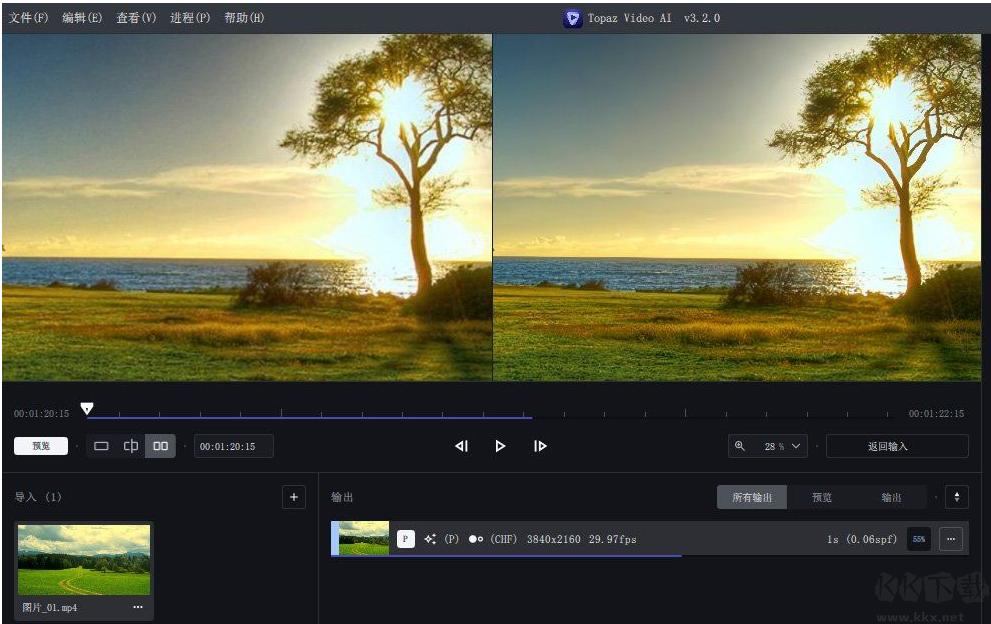This screenshot has width=991, height=624.
Task: Click the timeline playhead marker
Action: coord(87,408)
